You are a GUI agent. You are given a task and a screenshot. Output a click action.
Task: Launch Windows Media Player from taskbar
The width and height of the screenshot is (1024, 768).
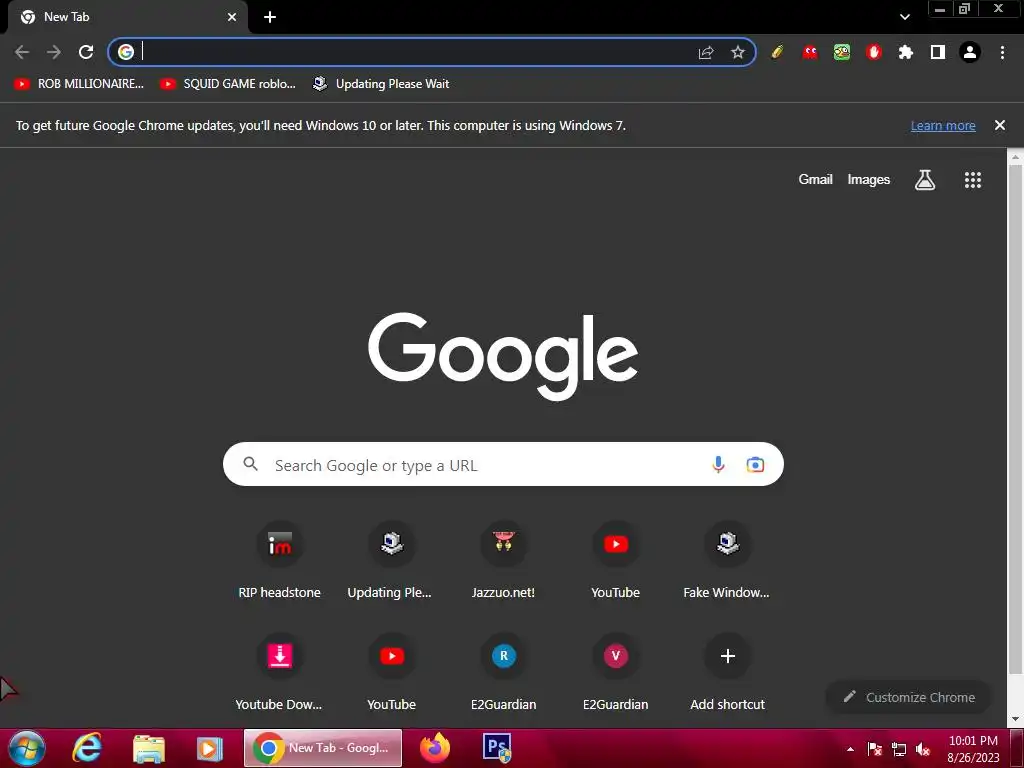210,748
